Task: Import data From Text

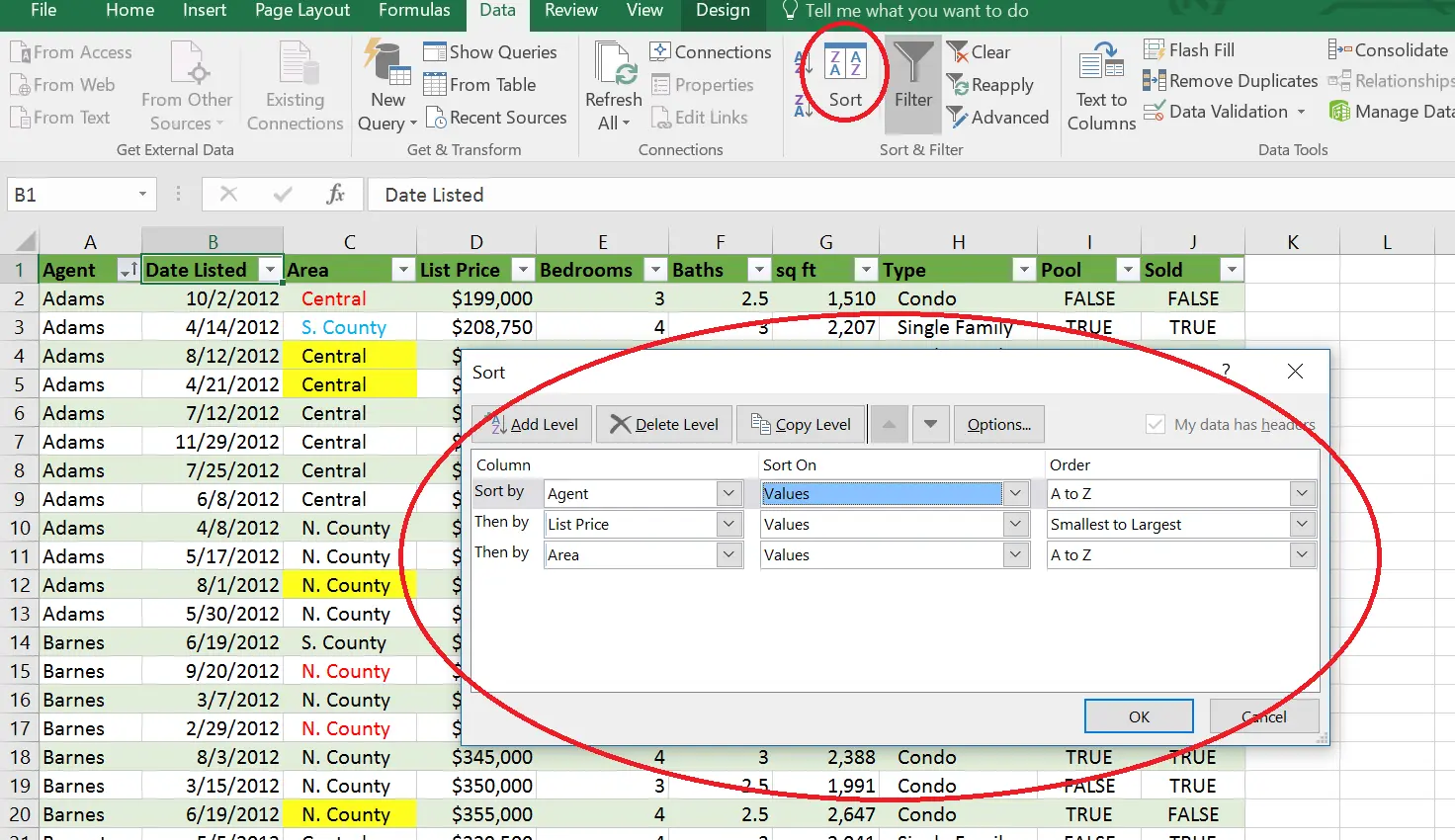Action: 60,118
